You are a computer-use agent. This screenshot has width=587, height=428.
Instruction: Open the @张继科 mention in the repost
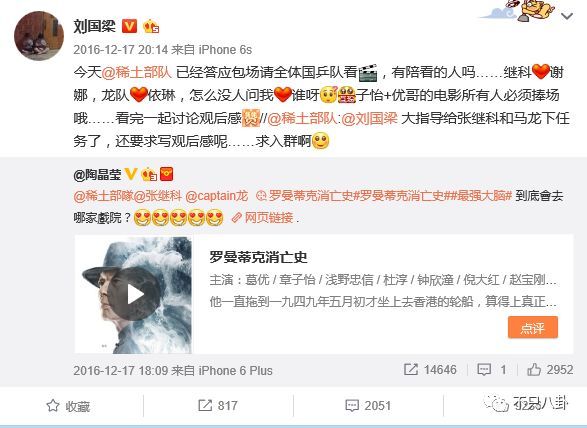coord(157,196)
